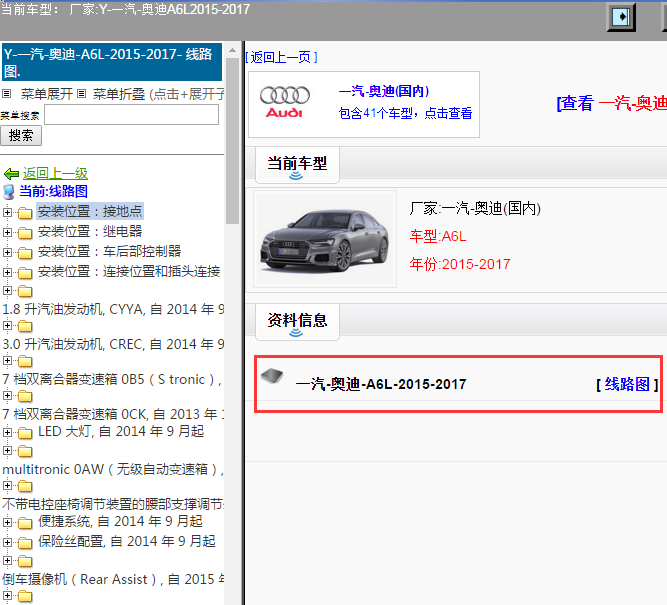The image size is (667, 605).
Task: Click the 搜索 button
Action: point(21,136)
